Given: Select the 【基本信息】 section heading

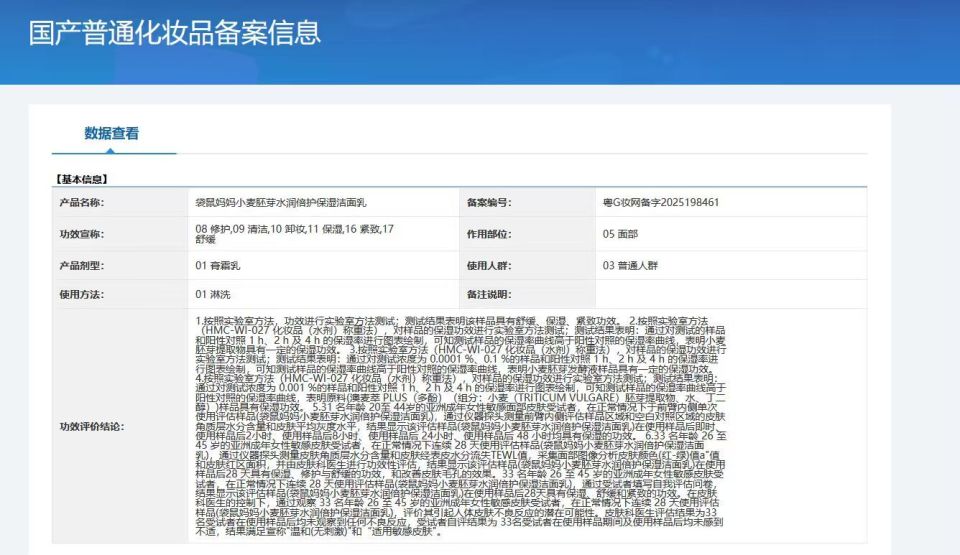Looking at the screenshot, I should tap(81, 179).
